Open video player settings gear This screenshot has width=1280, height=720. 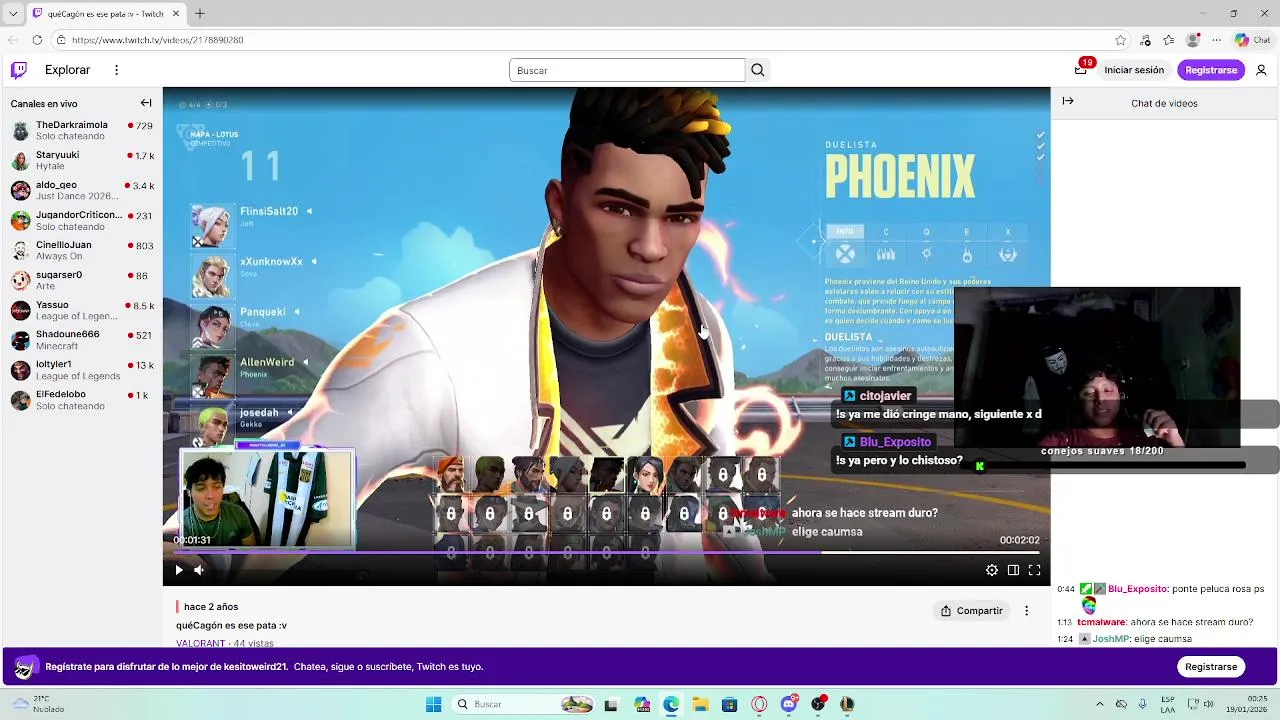[x=992, y=570]
